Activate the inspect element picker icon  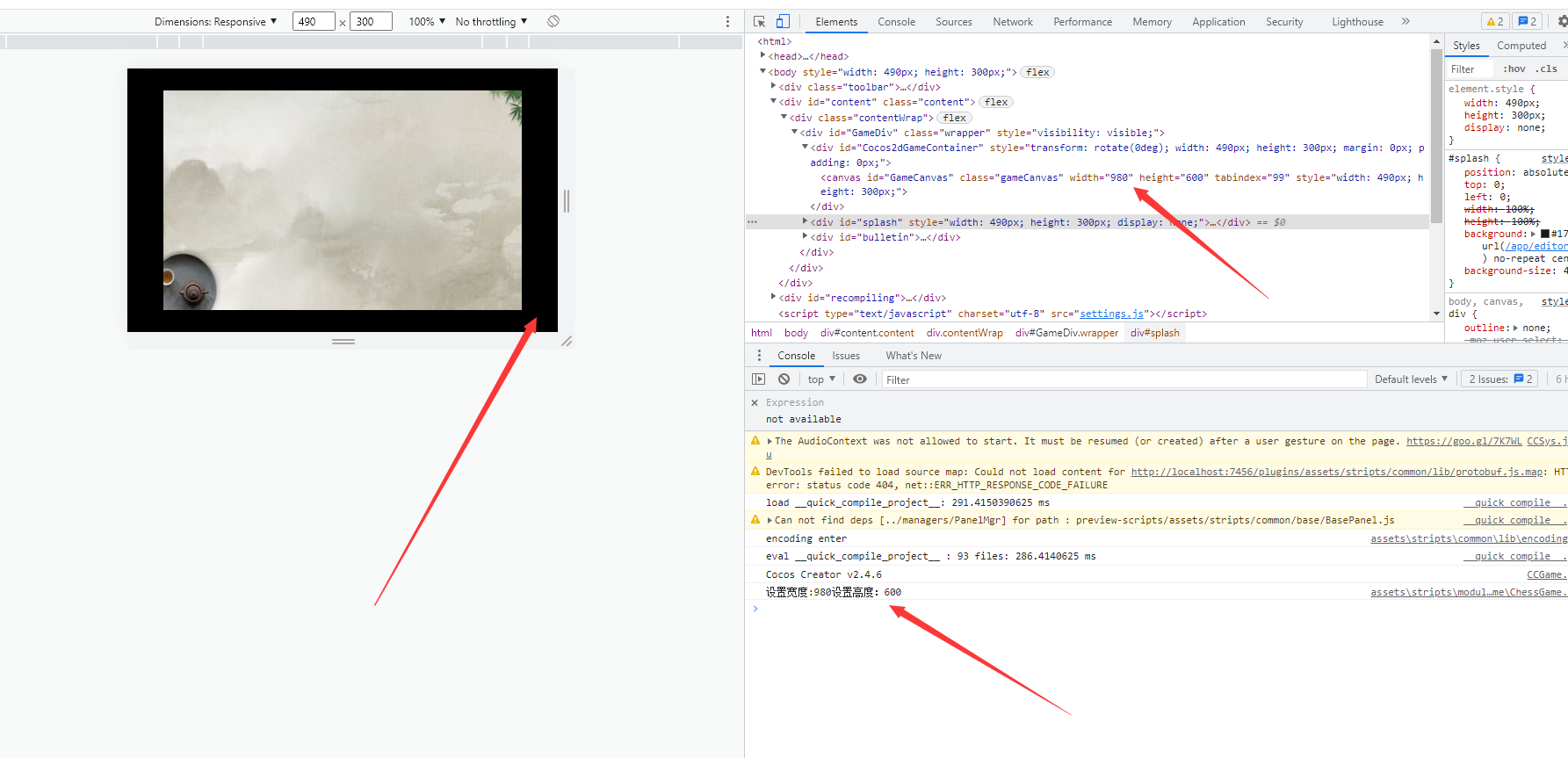(760, 21)
